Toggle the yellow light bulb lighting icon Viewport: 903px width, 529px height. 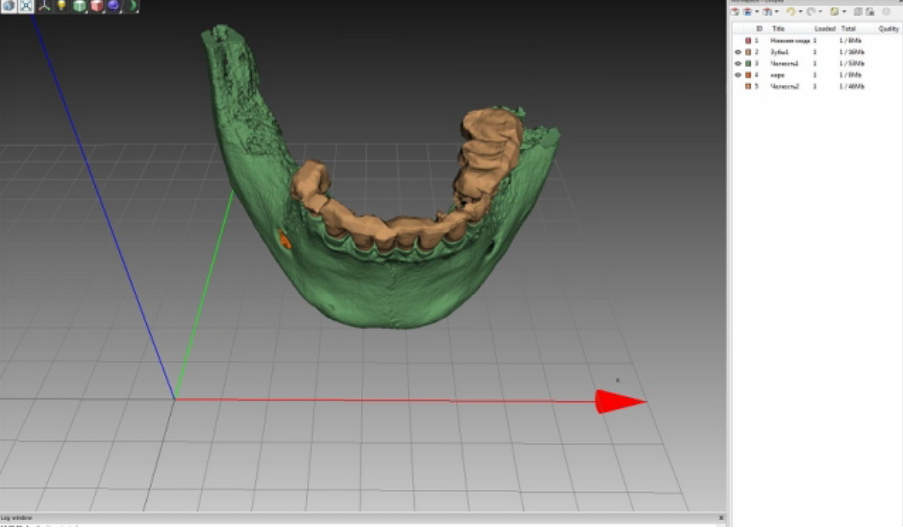[62, 6]
